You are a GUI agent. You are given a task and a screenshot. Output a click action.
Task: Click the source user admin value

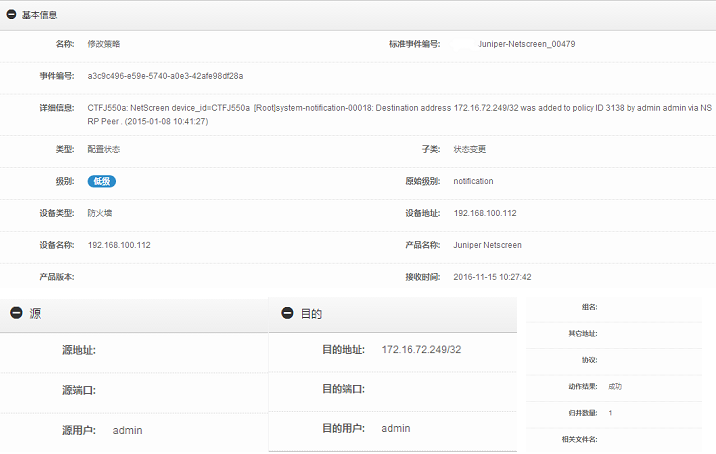127,430
